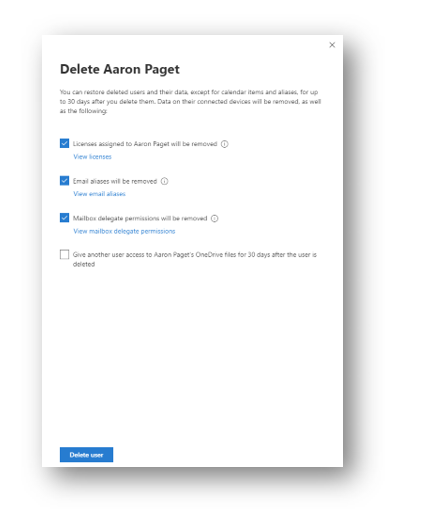The width and height of the screenshot is (435, 524).
Task: Click the Delete user button
Action: tap(87, 455)
